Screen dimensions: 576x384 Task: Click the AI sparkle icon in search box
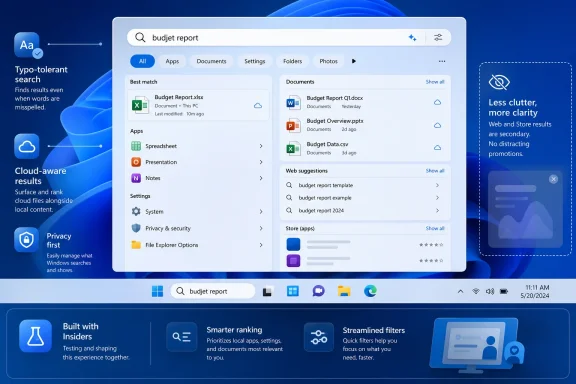click(413, 37)
